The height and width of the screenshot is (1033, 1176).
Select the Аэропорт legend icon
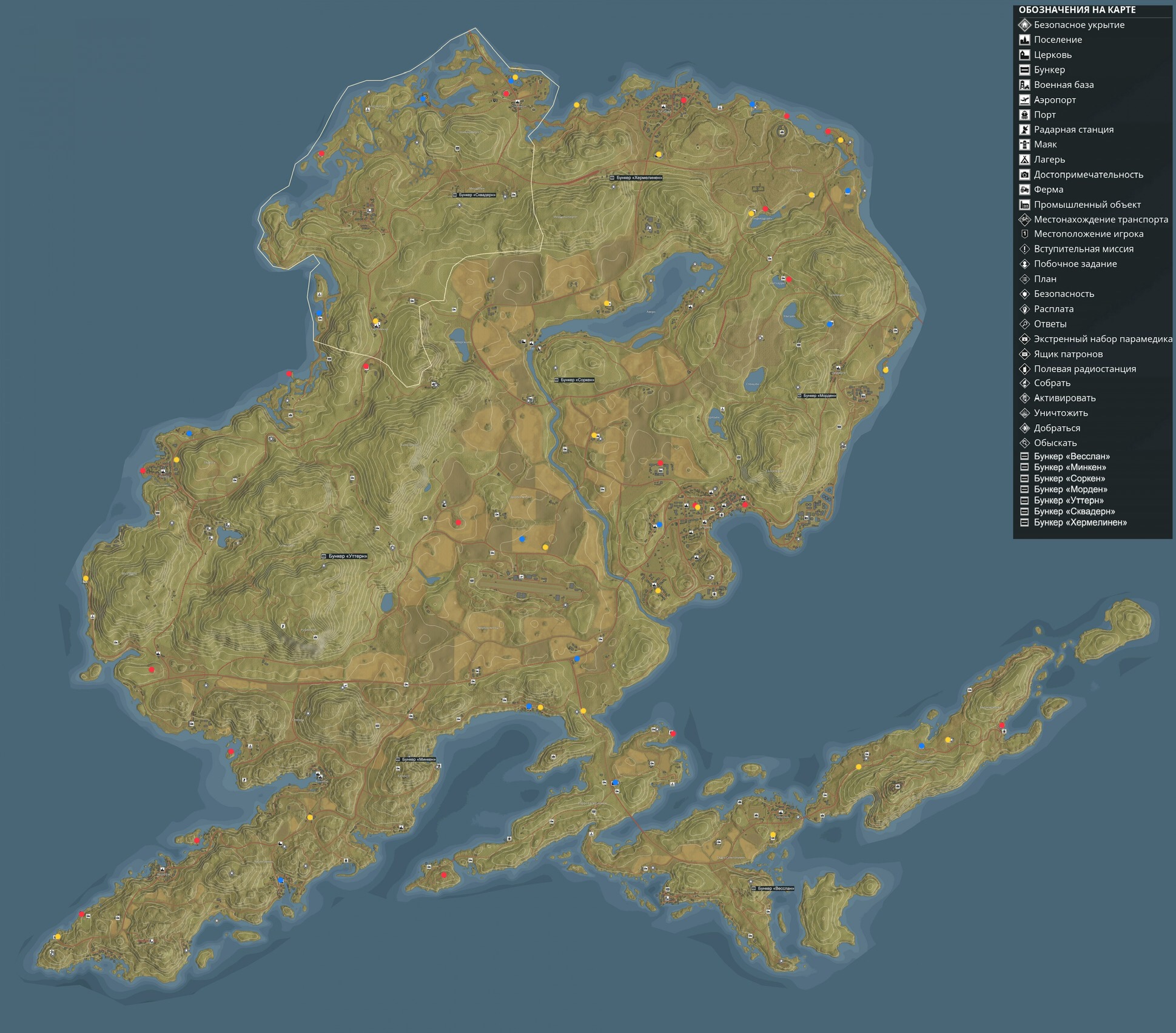click(1024, 99)
